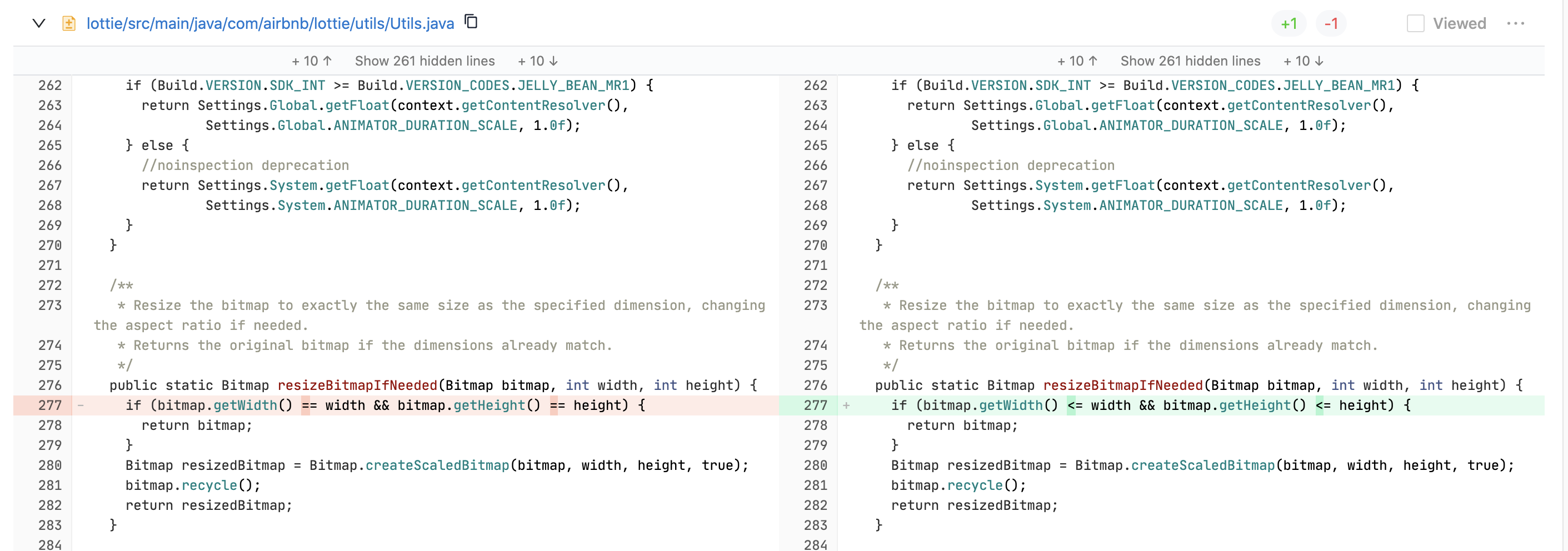Click the removed line 277 deletion marker
Screen dimensions: 1568x551
[x=81, y=405]
